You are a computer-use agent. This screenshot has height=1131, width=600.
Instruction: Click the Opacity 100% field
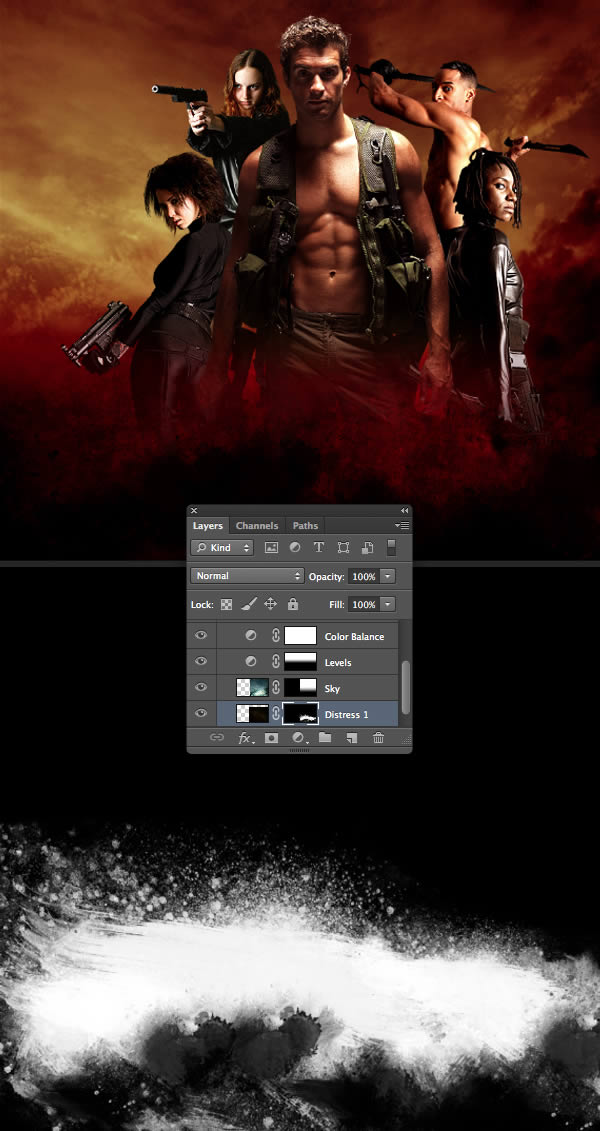[364, 576]
